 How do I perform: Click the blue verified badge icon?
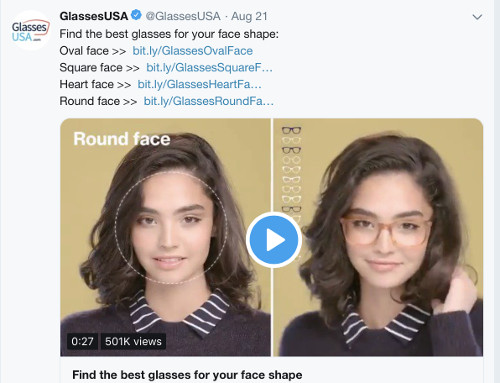point(136,15)
